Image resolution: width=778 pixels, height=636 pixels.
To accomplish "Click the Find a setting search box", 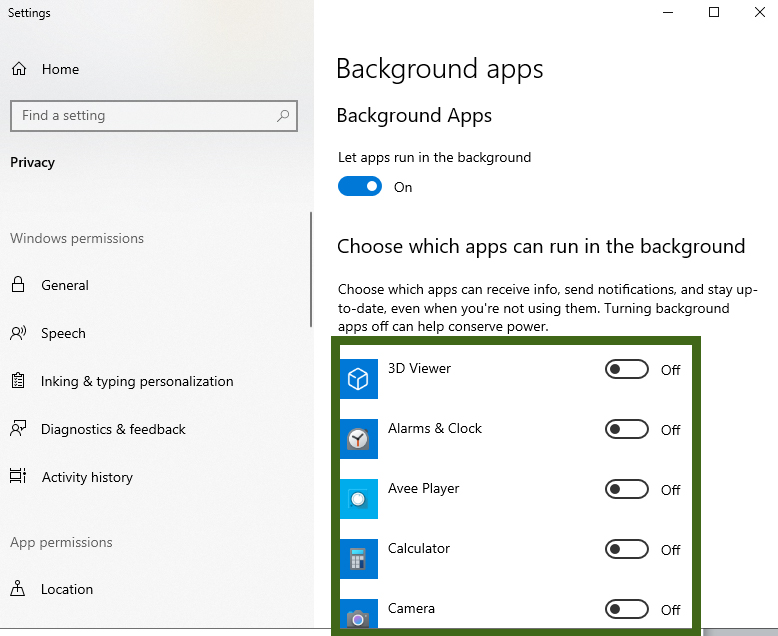I will pos(154,116).
